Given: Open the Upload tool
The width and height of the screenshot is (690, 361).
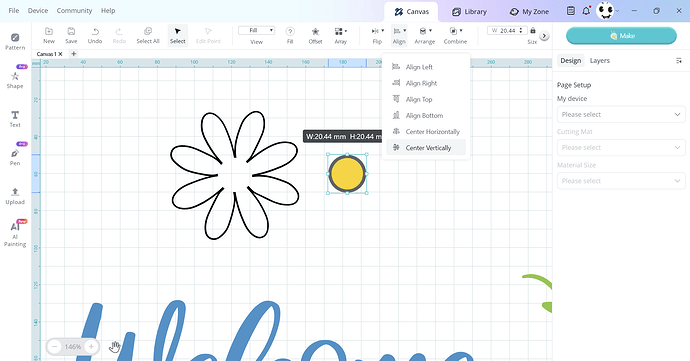Looking at the screenshot, I should tap(15, 196).
